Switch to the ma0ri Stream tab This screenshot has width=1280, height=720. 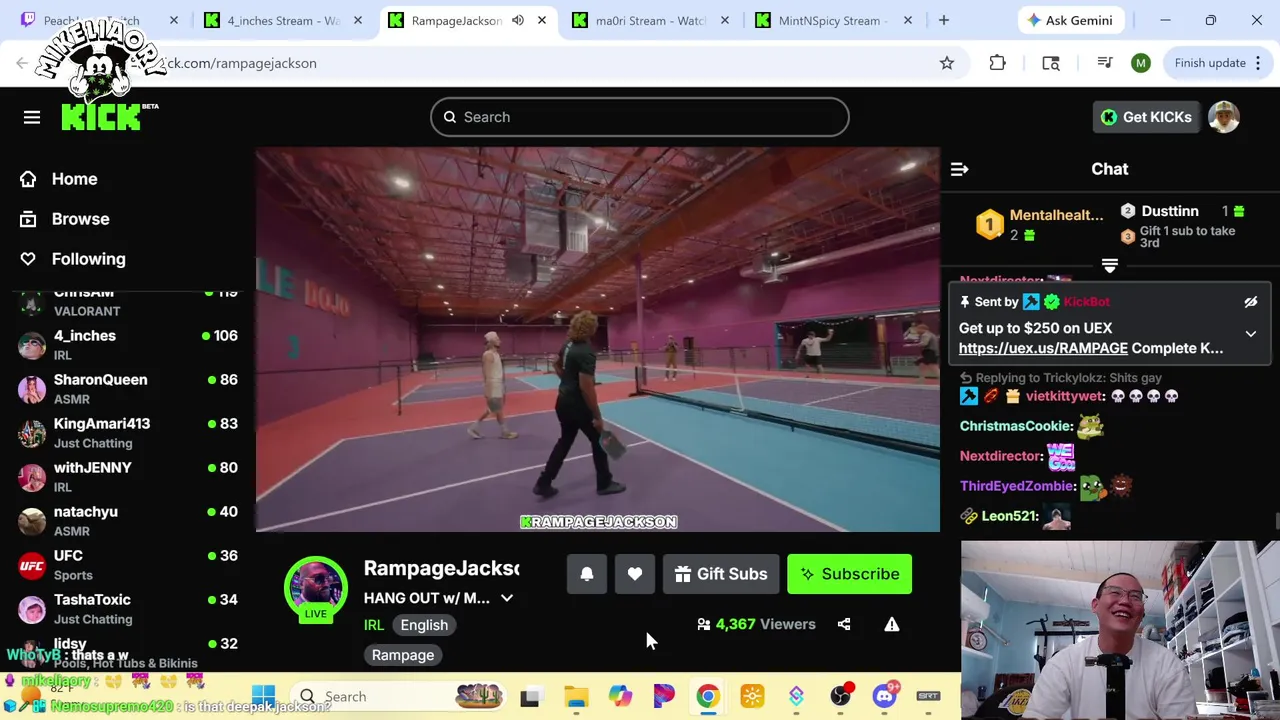651,20
